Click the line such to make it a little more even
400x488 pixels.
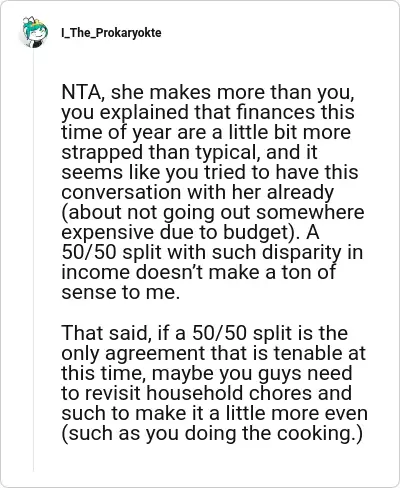(215, 413)
